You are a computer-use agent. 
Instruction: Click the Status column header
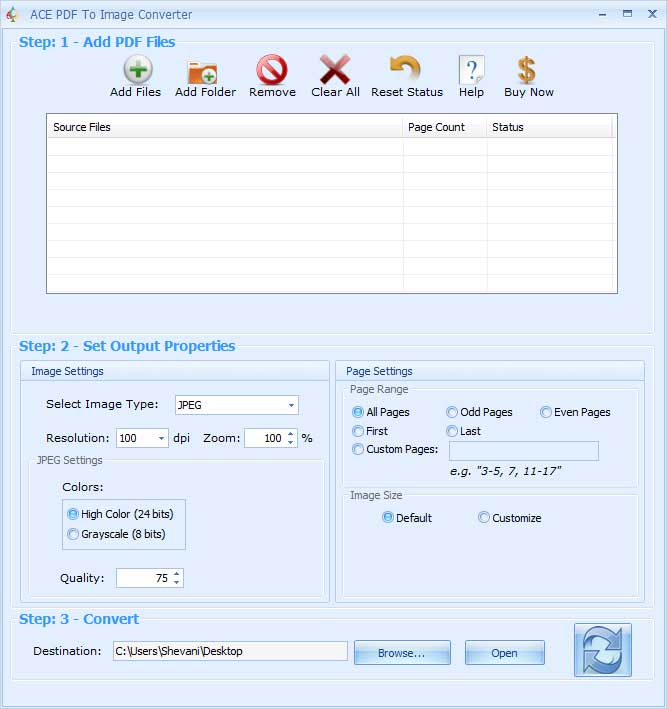[549, 127]
